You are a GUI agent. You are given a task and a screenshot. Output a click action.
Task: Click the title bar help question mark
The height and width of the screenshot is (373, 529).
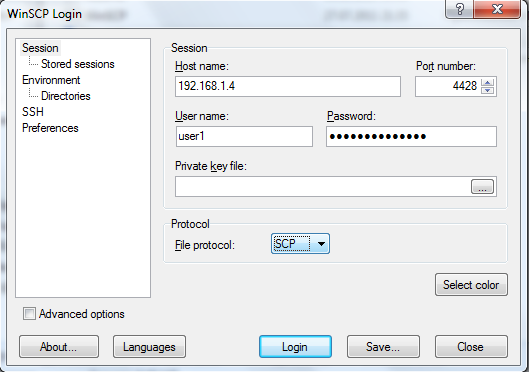(x=459, y=9)
